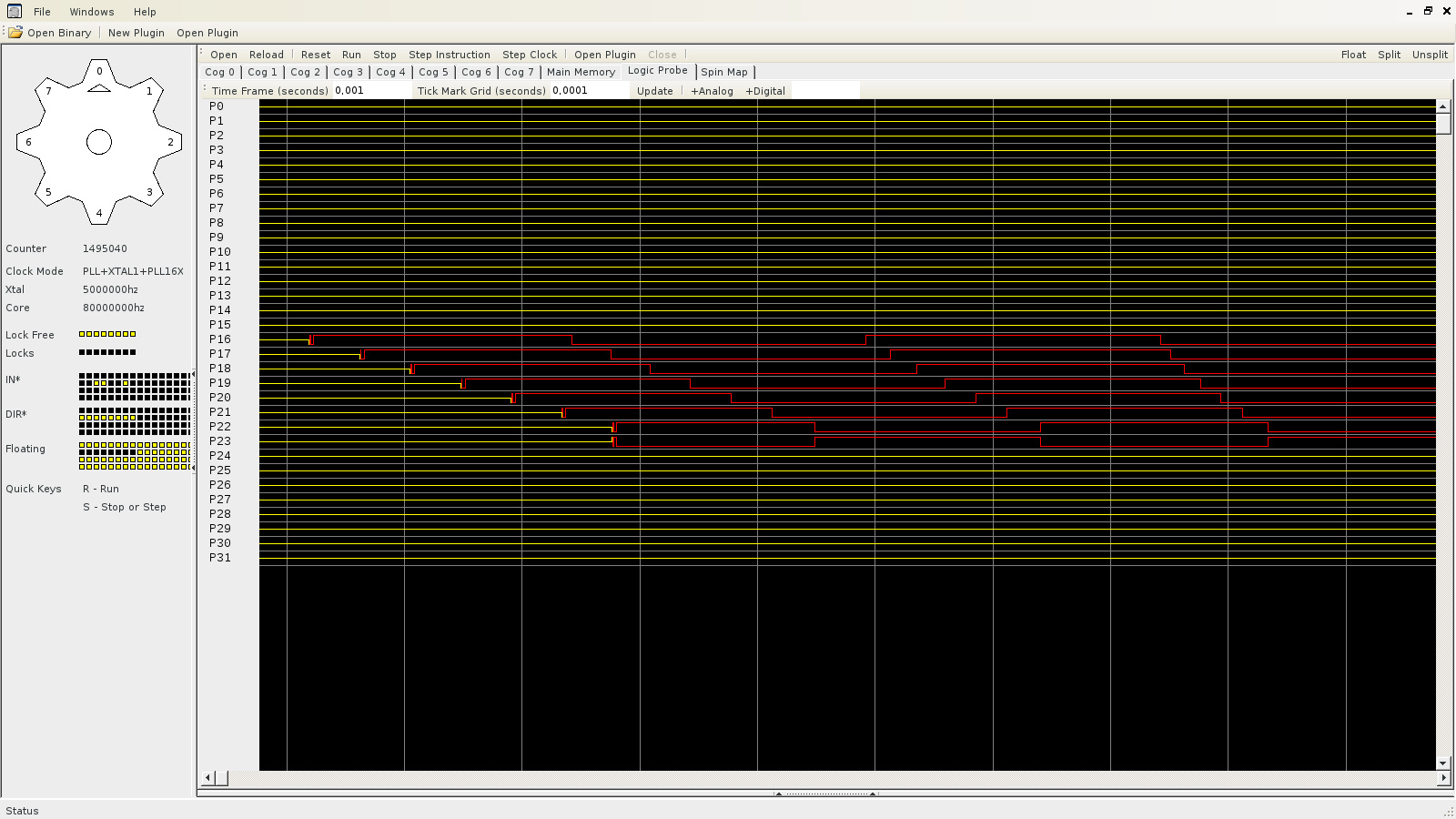Screen dimensions: 1456x819
Task: Click the vertical scrollbar down arrow
Action: click(x=1443, y=763)
